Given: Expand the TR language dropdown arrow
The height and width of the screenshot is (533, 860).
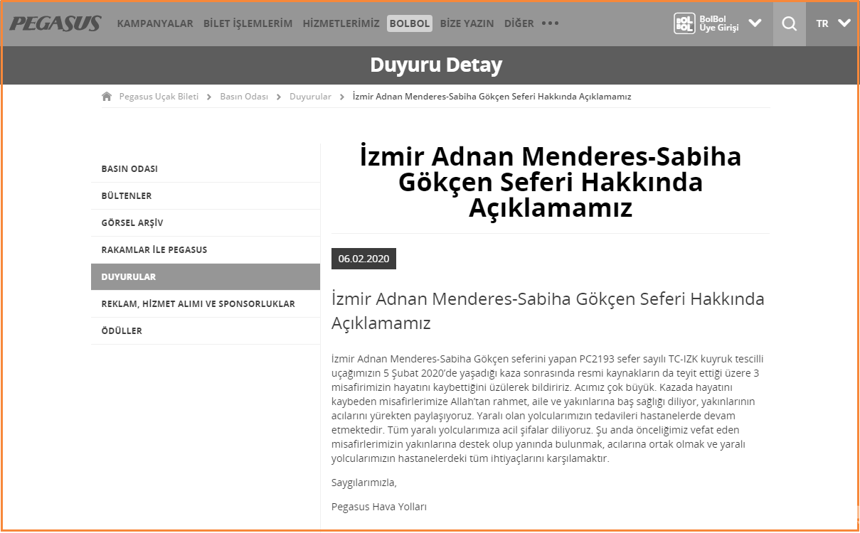Looking at the screenshot, I should [x=844, y=23].
